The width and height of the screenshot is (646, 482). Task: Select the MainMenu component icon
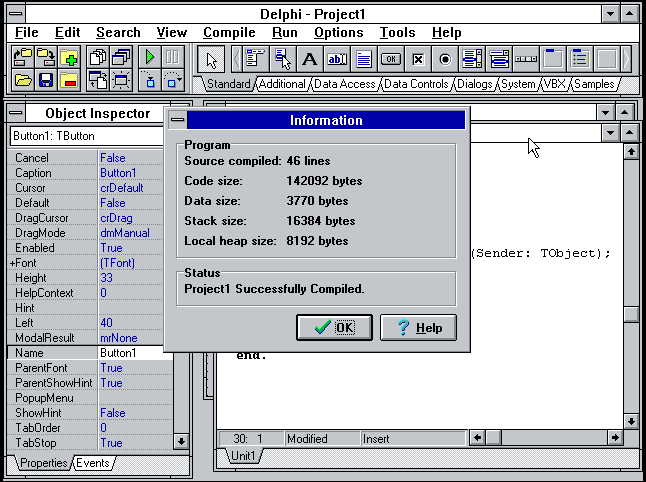tap(256, 59)
